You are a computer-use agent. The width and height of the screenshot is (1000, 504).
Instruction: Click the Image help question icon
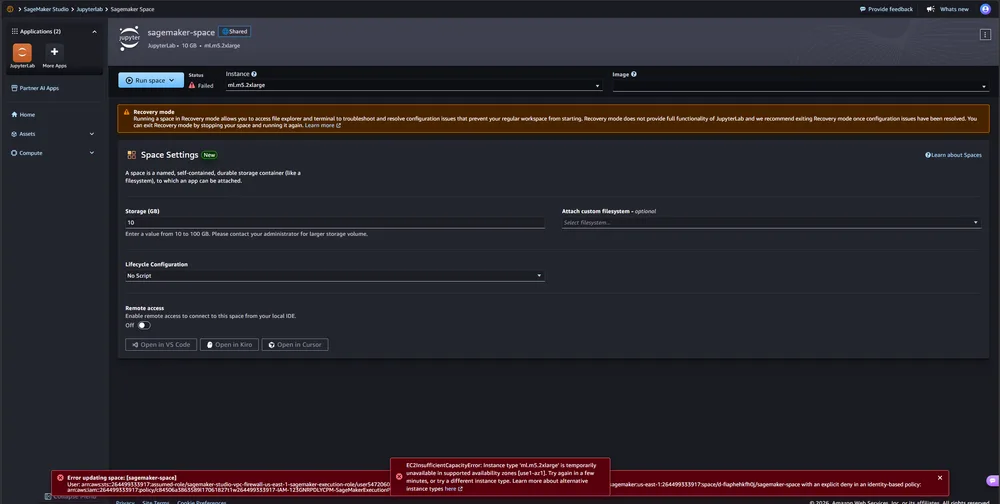point(633,74)
